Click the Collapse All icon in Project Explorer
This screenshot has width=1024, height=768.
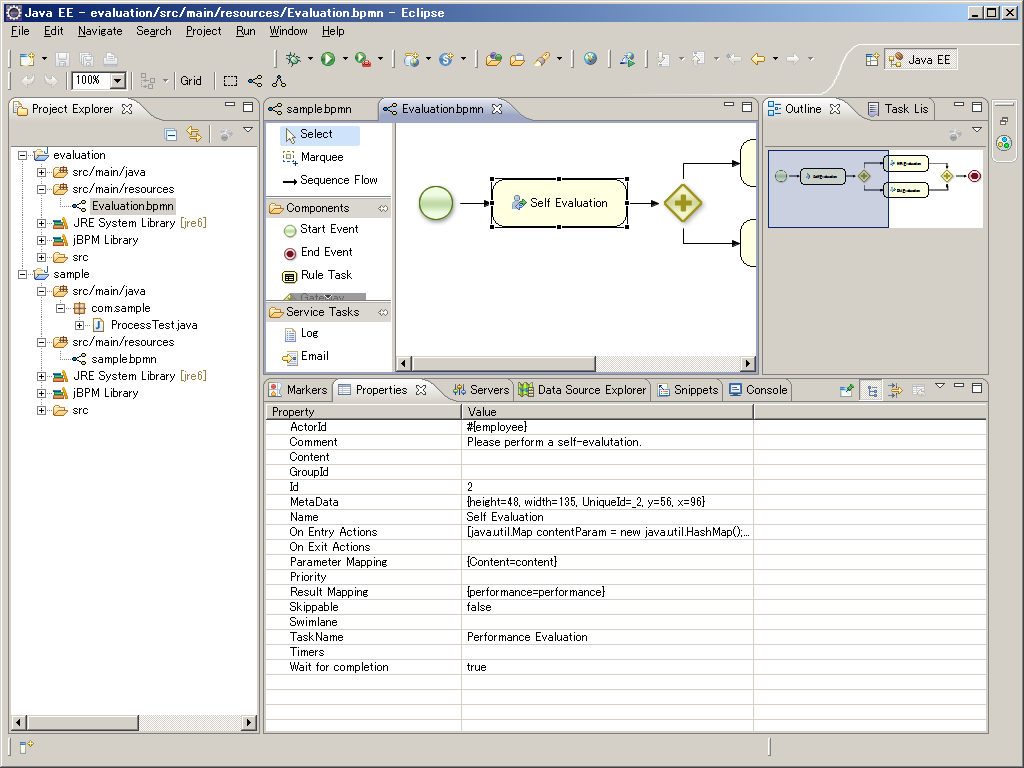click(171, 134)
